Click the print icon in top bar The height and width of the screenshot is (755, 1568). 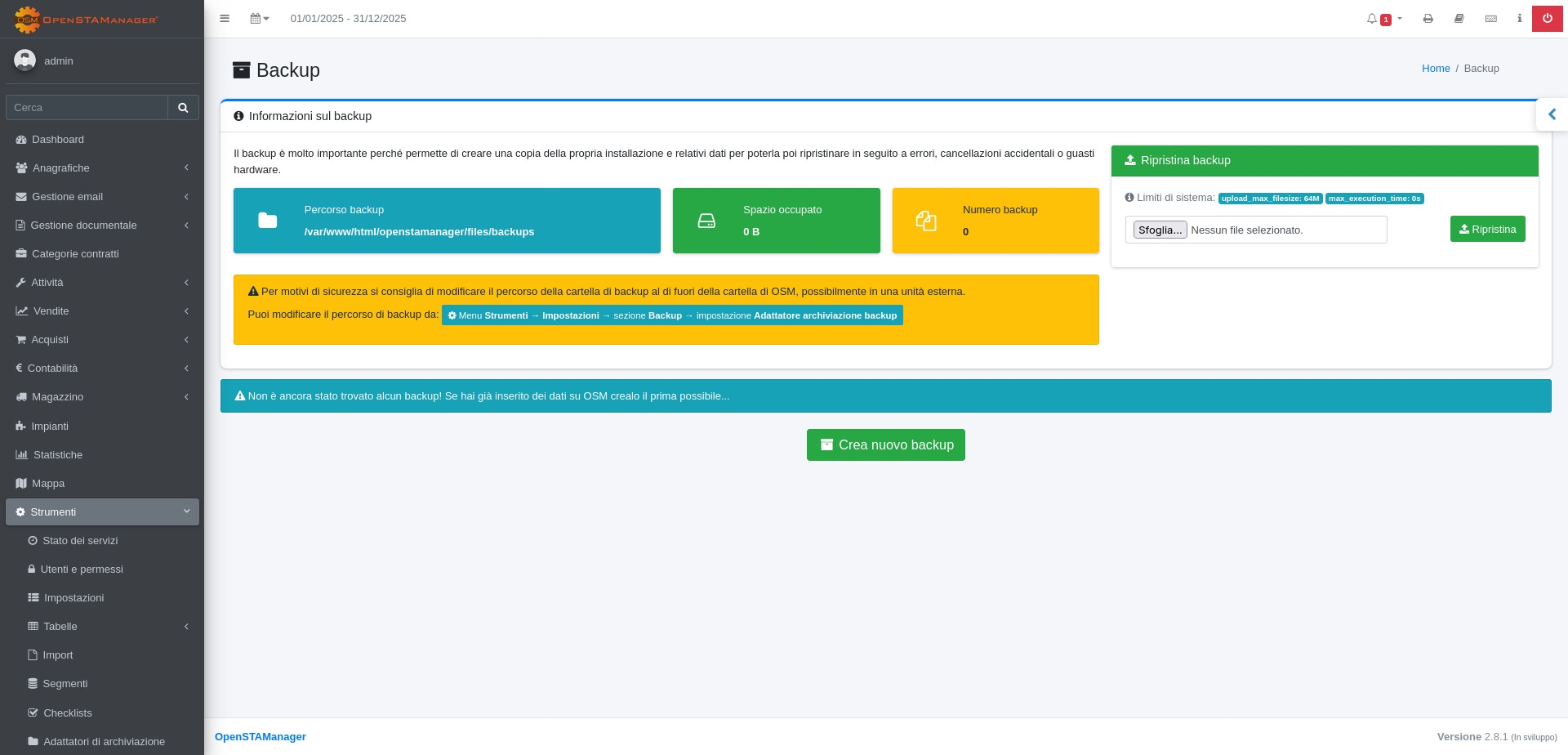(x=1428, y=19)
